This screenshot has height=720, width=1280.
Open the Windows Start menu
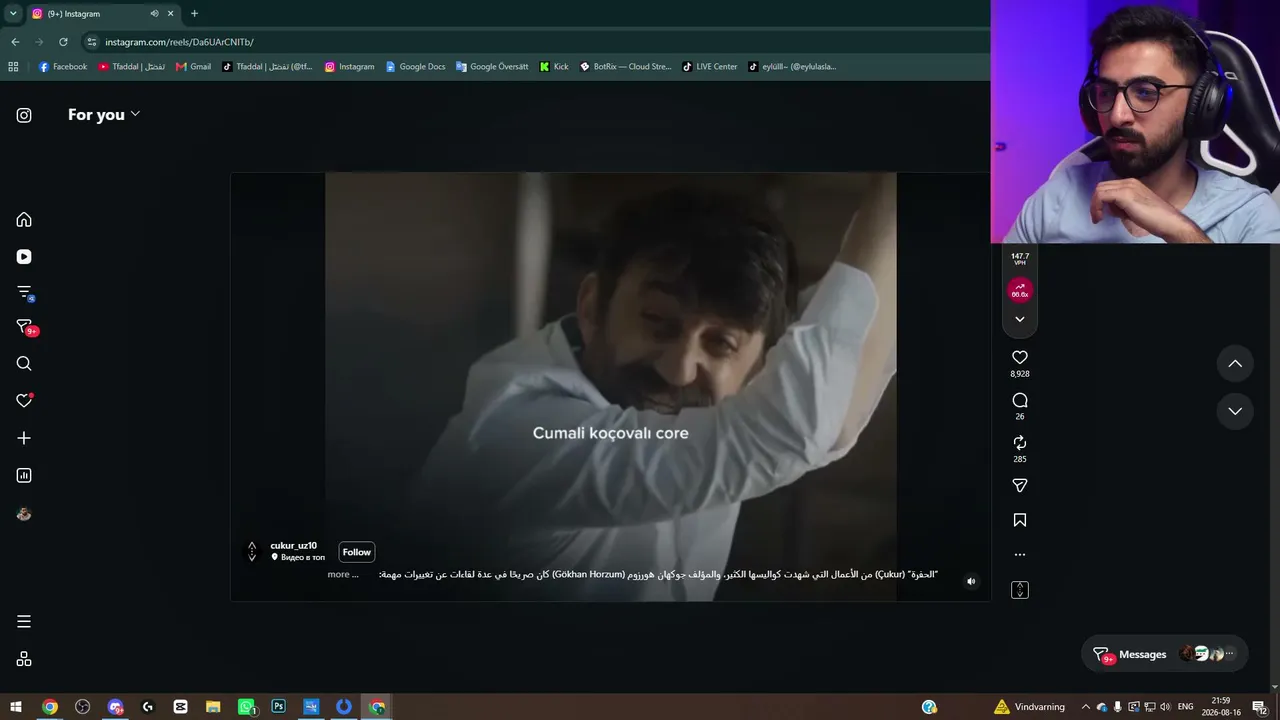tap(16, 707)
